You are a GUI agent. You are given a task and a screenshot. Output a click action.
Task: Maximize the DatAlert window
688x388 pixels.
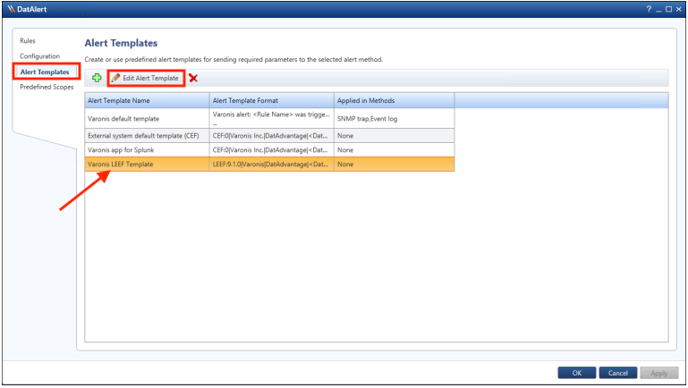(669, 9)
